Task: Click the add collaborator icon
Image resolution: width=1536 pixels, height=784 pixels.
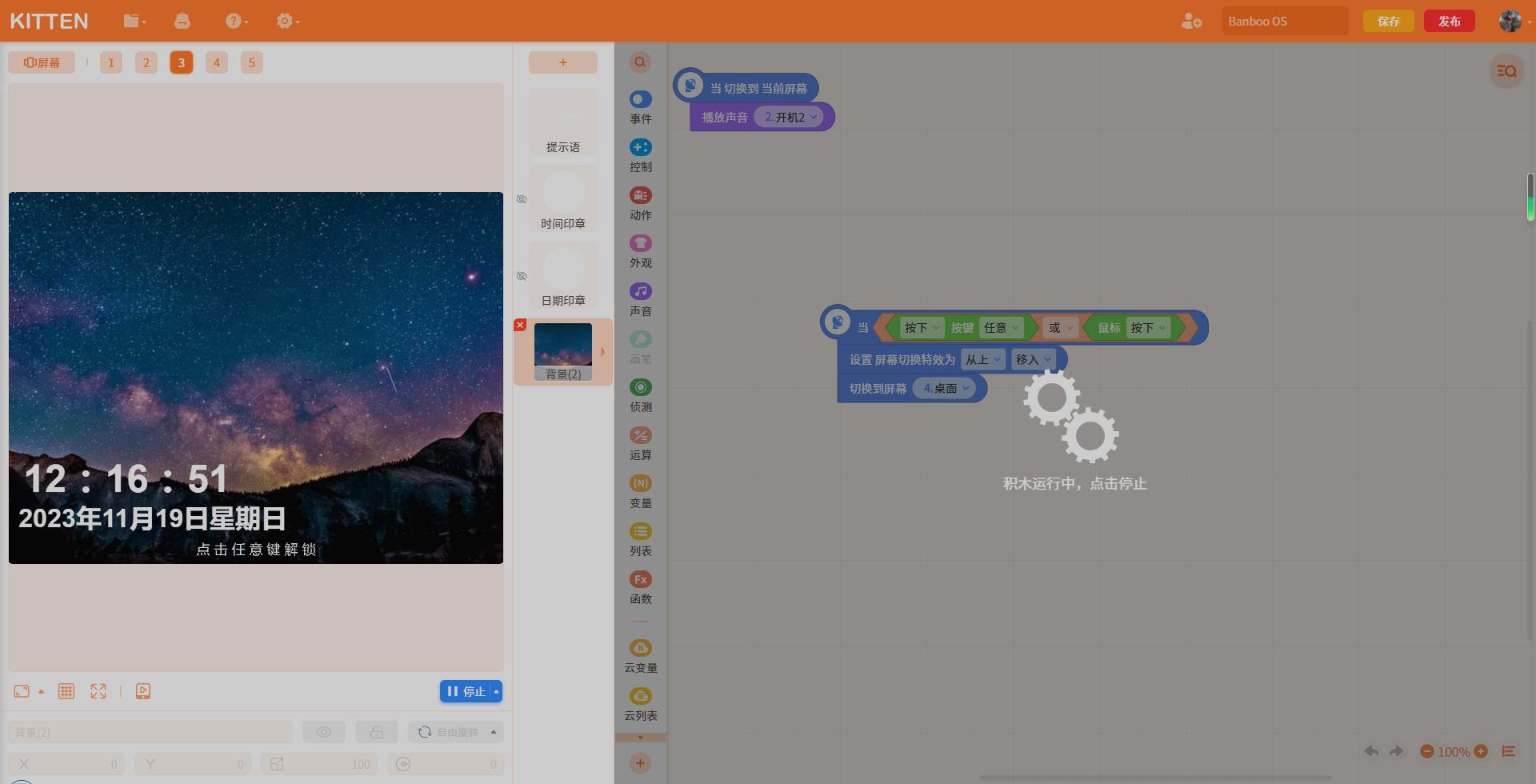Action: (1191, 22)
